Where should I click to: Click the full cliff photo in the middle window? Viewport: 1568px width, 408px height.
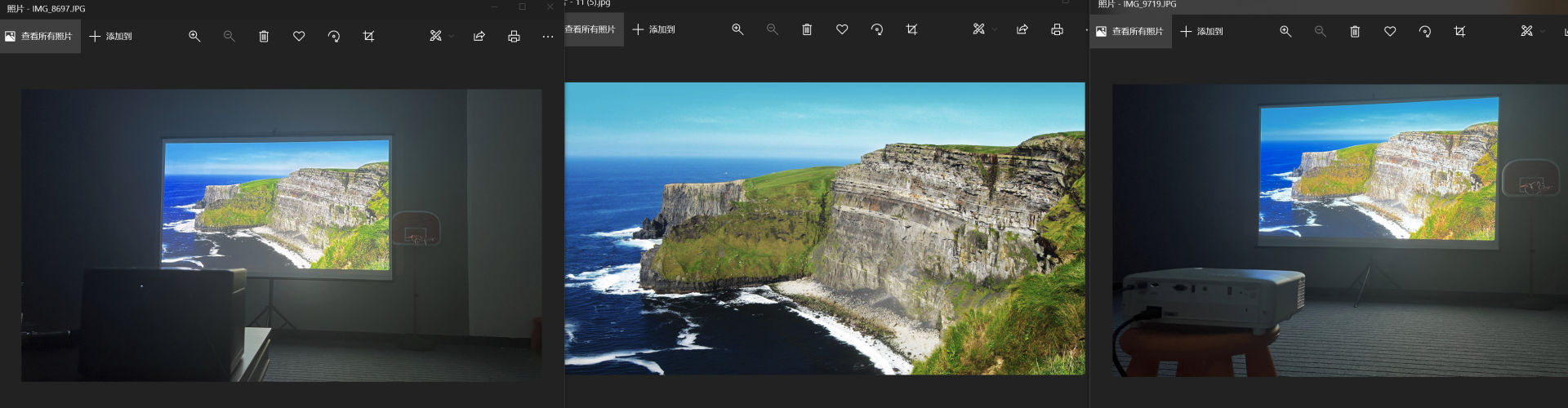(x=825, y=228)
